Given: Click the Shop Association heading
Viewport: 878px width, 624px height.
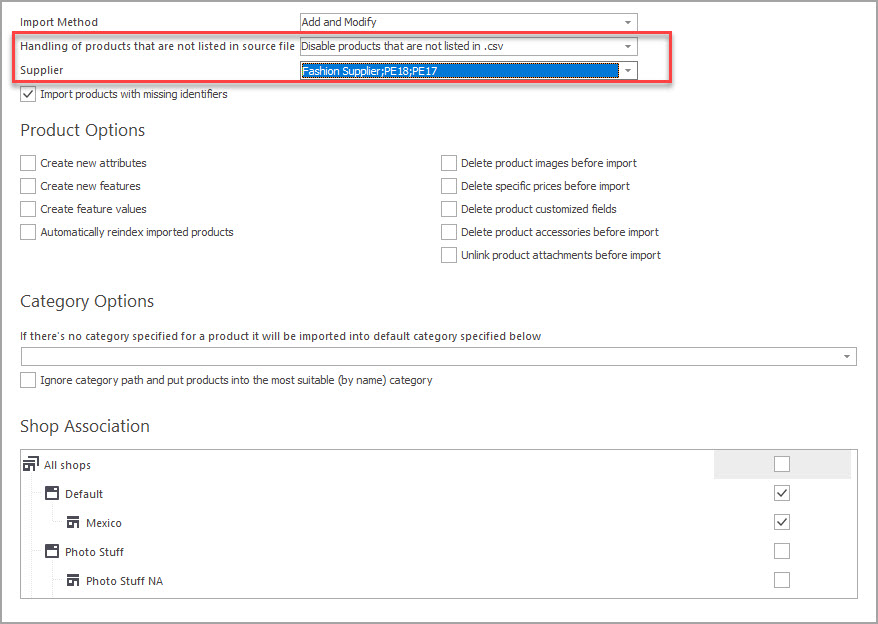Looking at the screenshot, I should [x=85, y=426].
